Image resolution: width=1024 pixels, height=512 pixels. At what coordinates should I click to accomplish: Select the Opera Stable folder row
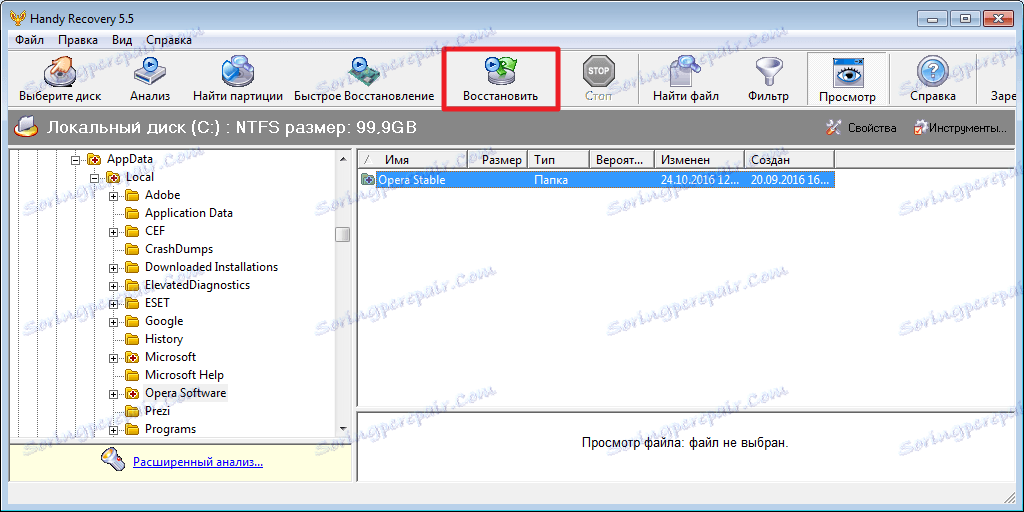pyautogui.click(x=597, y=179)
